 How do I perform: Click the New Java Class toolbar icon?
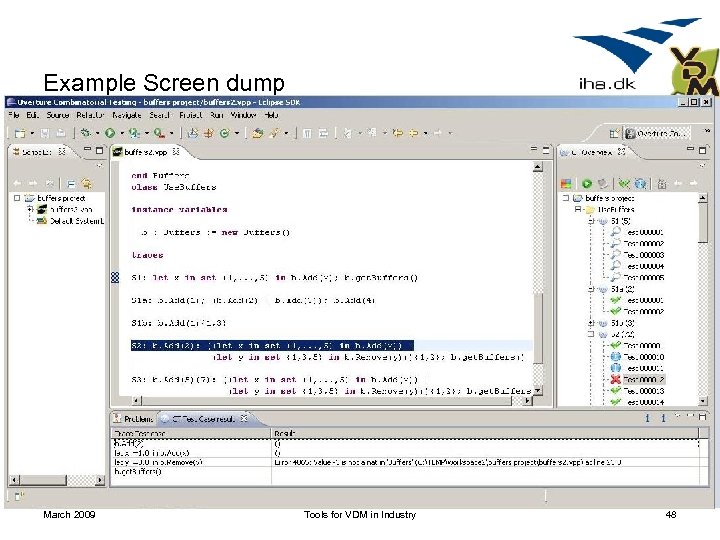pyautogui.click(x=225, y=133)
